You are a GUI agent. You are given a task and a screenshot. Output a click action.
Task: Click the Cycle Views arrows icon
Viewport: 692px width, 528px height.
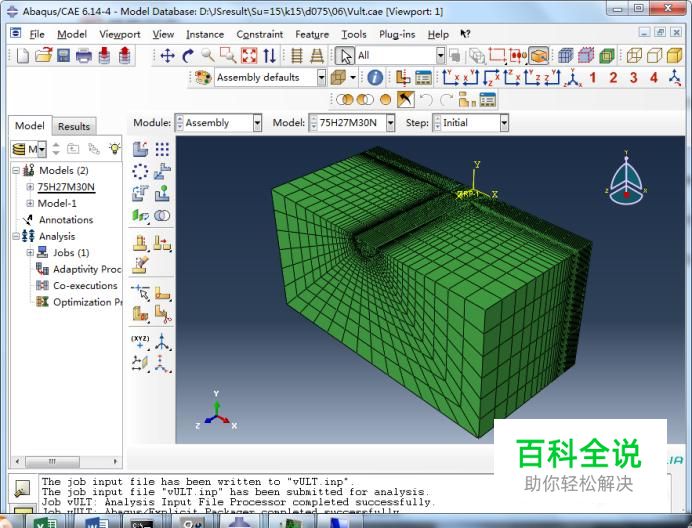[269, 56]
